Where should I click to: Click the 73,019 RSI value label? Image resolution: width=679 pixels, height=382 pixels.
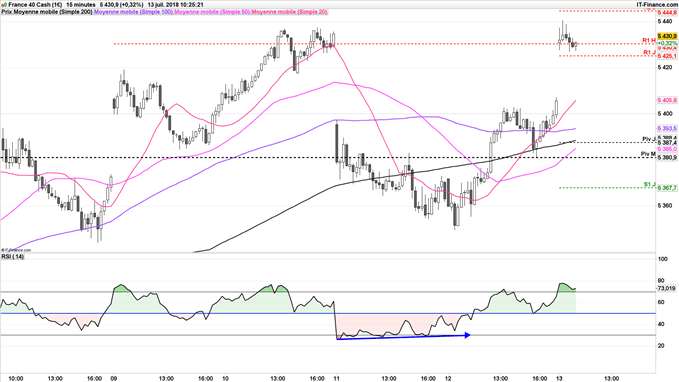point(666,288)
